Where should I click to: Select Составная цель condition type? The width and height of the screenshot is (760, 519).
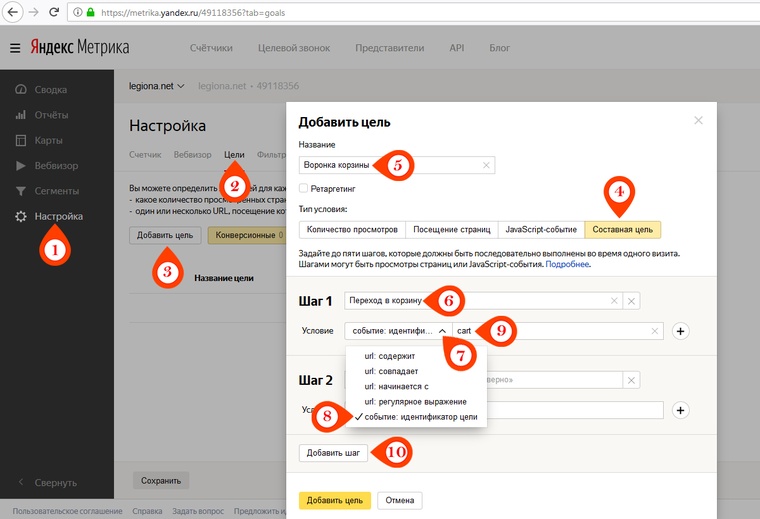622,230
